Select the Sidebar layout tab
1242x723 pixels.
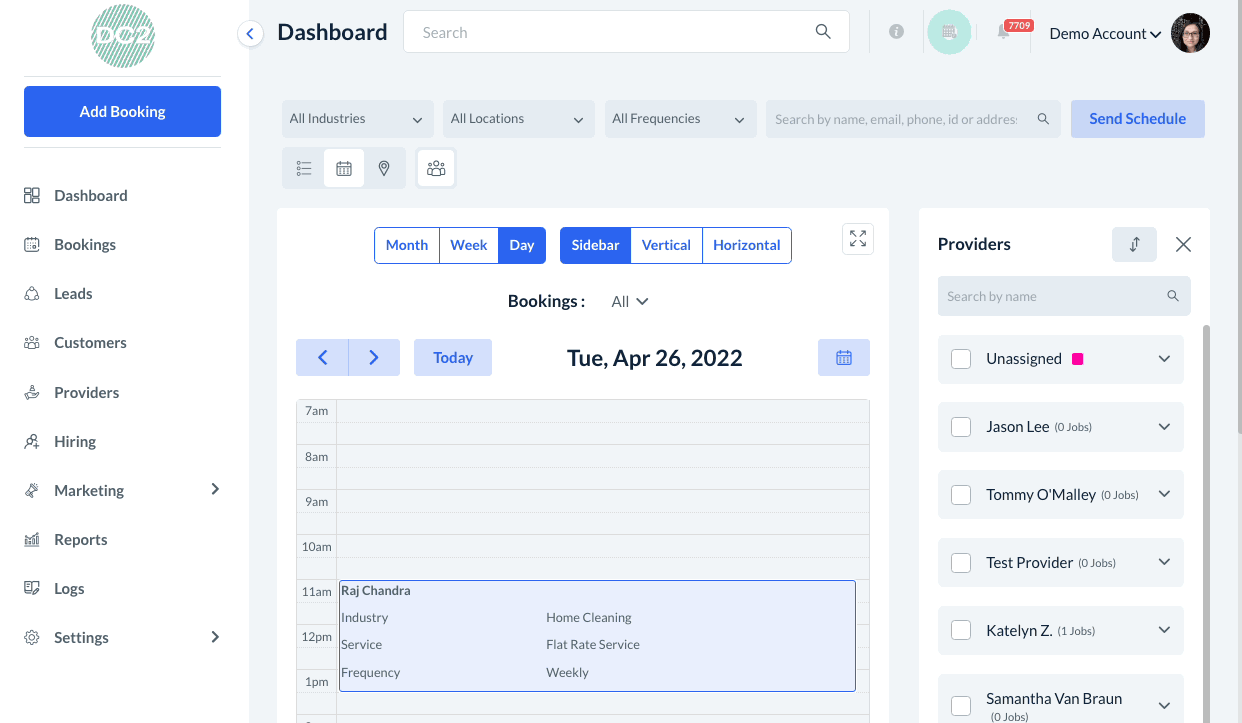[595, 246]
